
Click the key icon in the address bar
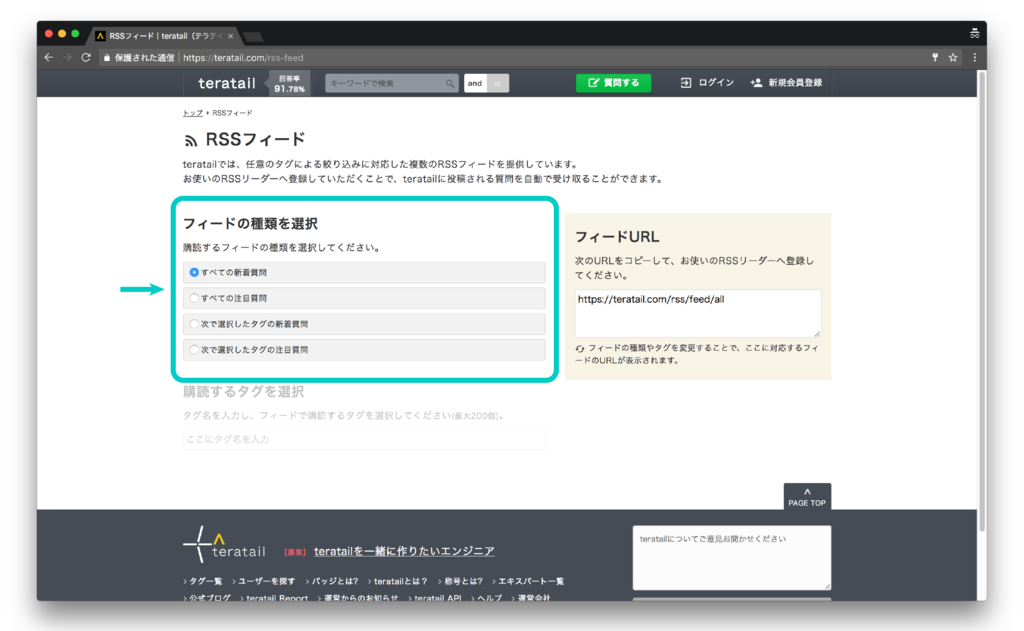coord(935,57)
